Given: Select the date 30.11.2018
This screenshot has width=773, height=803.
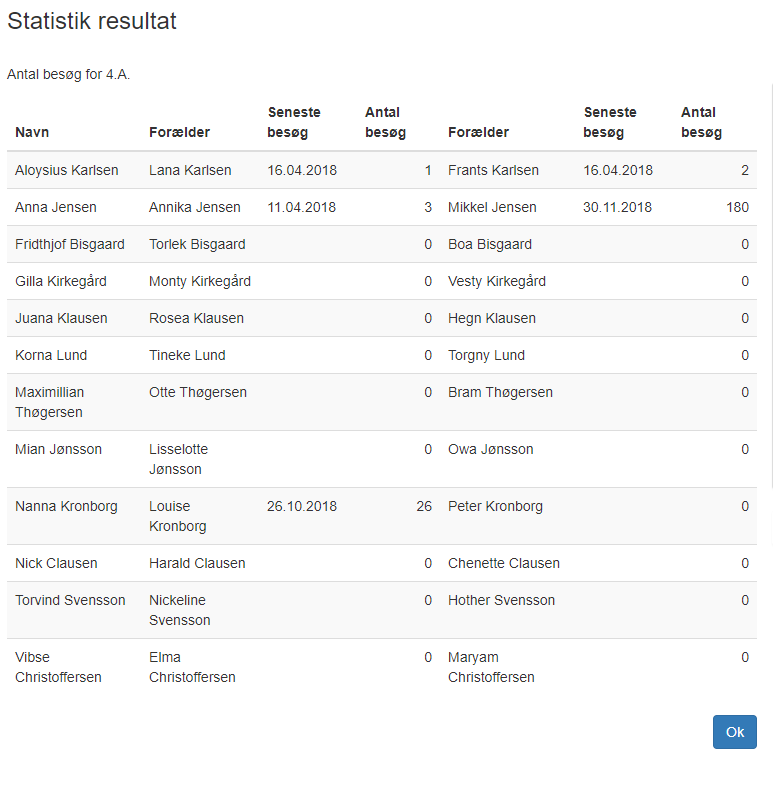Looking at the screenshot, I should [617, 207].
